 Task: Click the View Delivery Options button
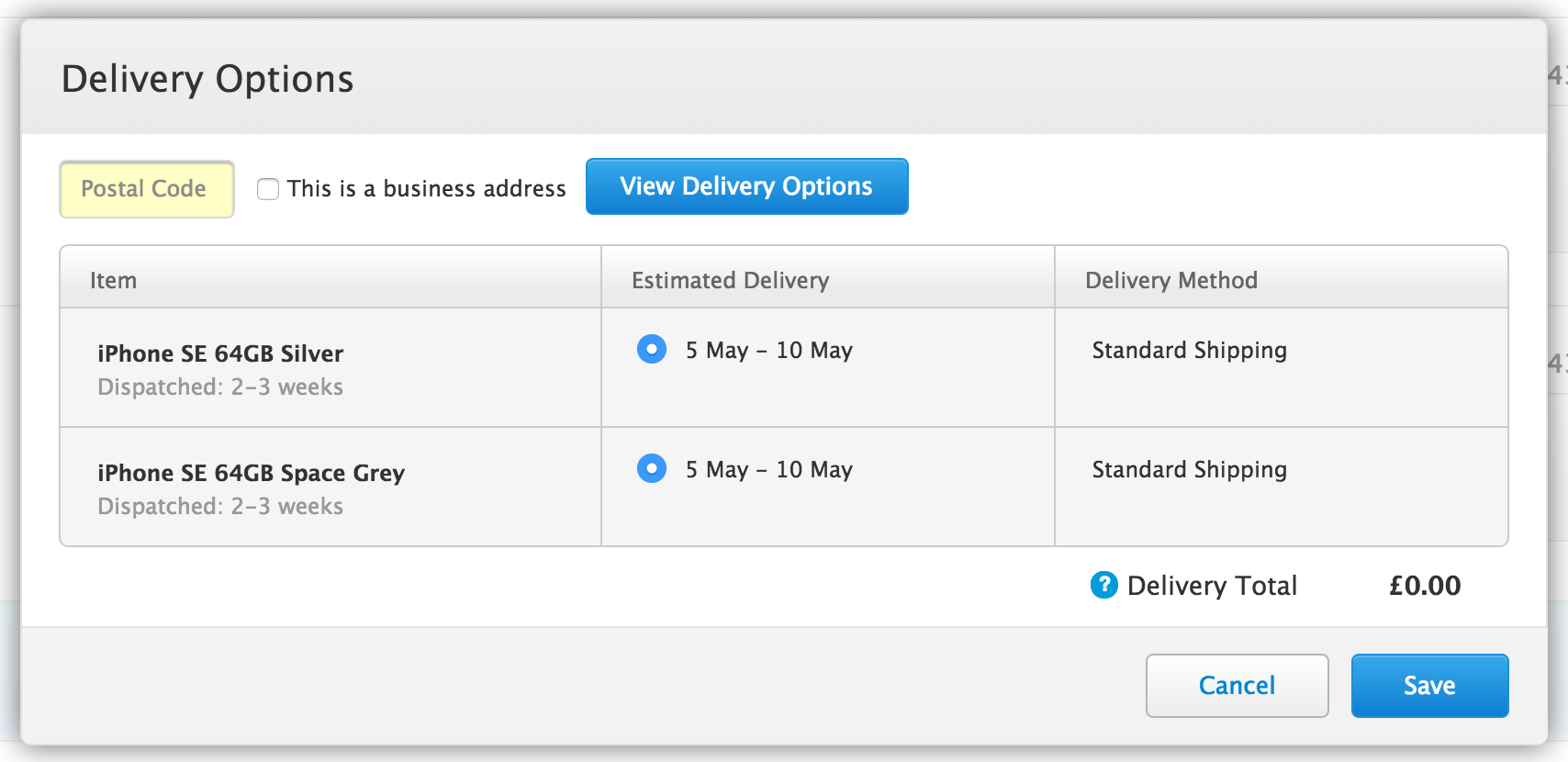[747, 186]
